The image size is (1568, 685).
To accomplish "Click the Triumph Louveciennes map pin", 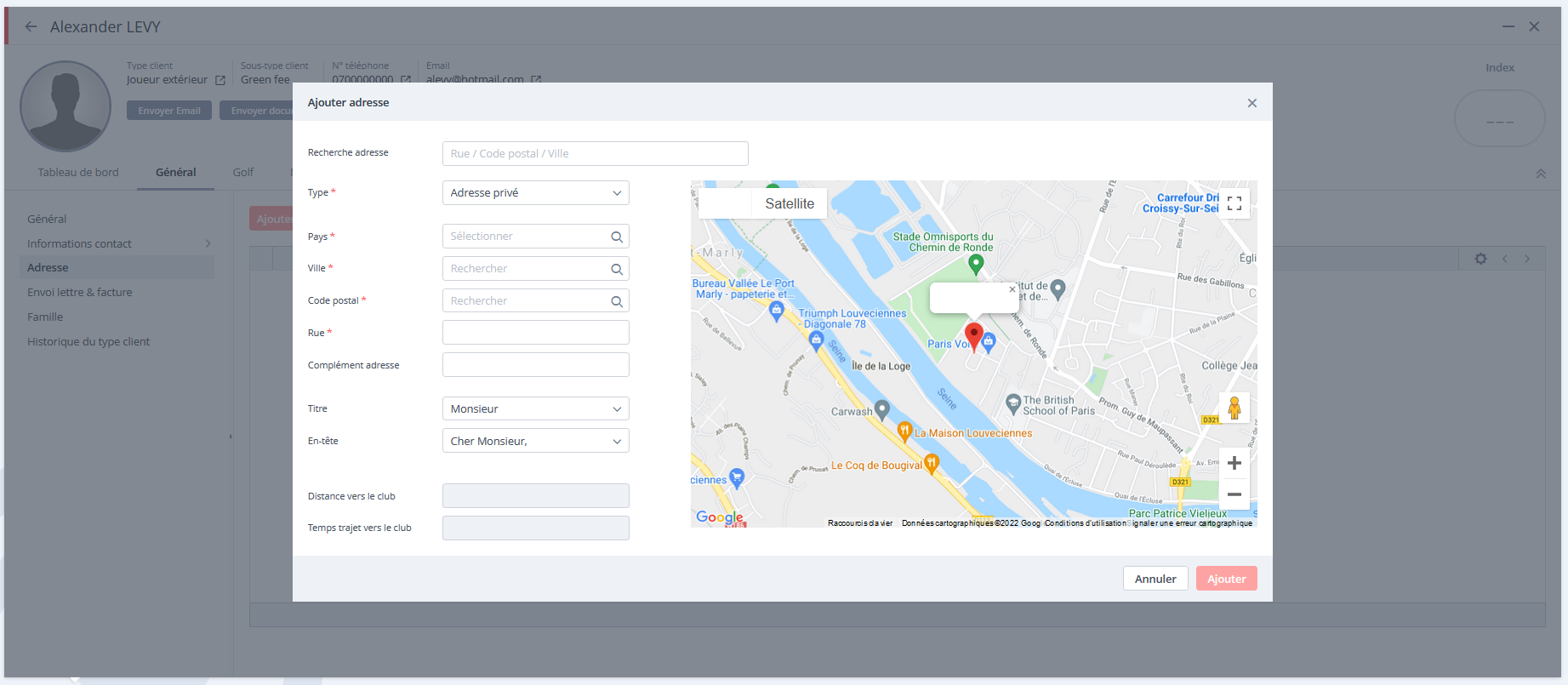I will 816,341.
